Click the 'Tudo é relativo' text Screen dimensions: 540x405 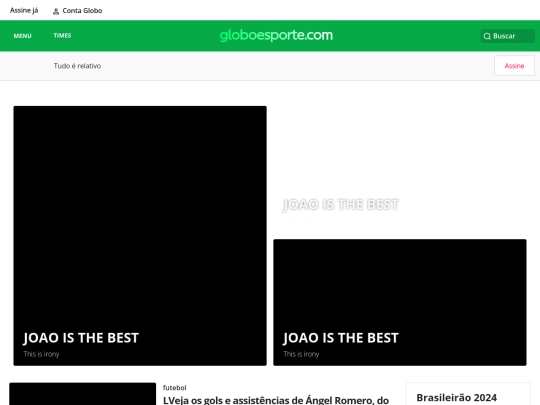[77, 66]
